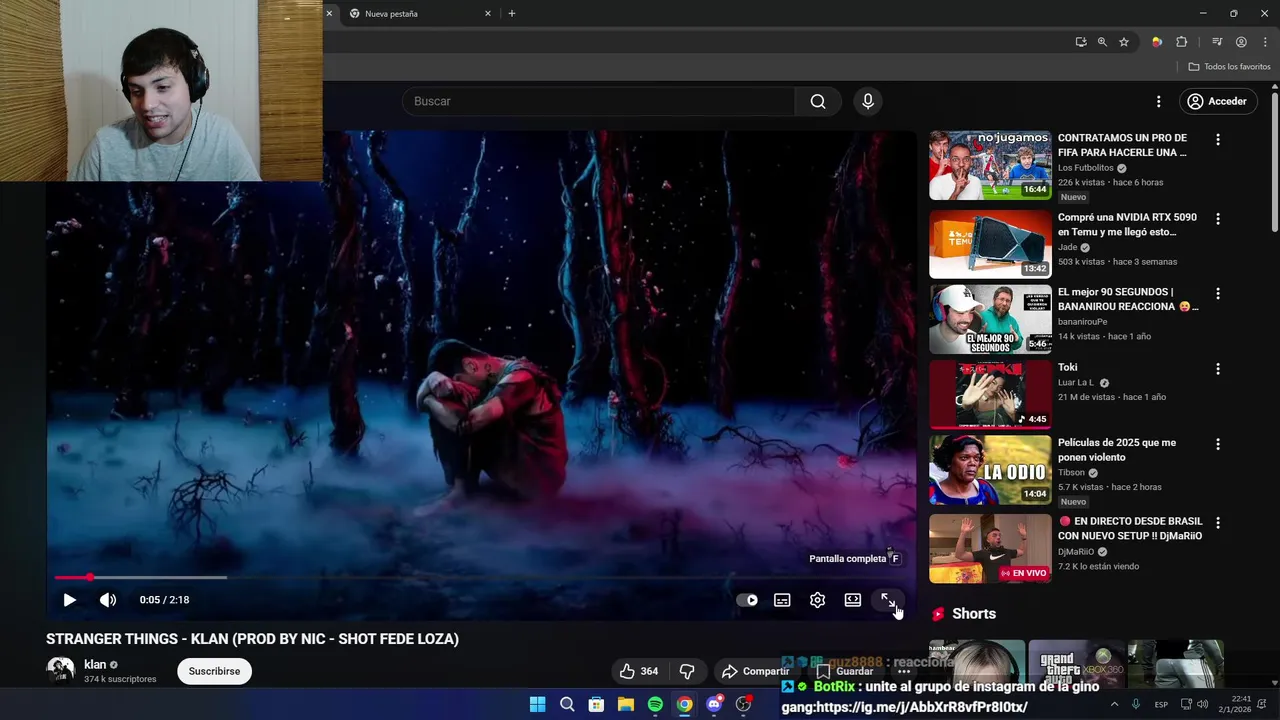The width and height of the screenshot is (1280, 720).
Task: Open the media controls music icon
Action: (x=1217, y=42)
